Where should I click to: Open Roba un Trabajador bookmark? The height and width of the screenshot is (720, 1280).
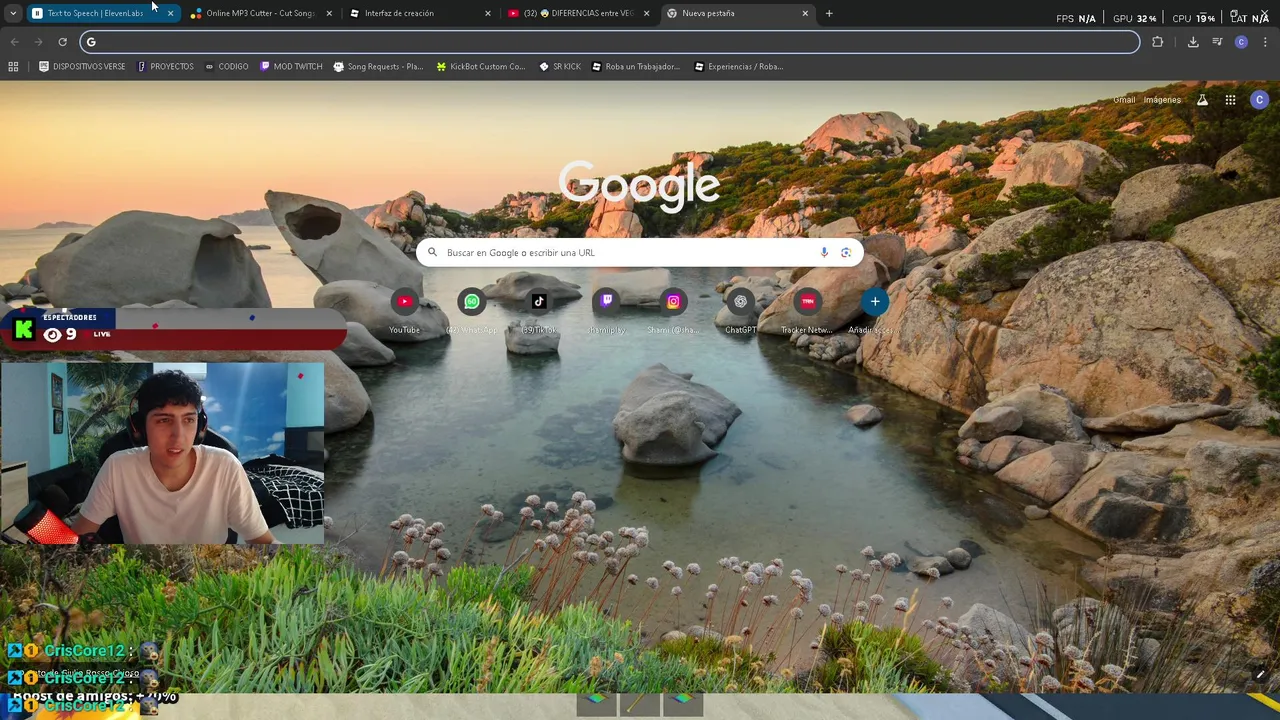[636, 67]
